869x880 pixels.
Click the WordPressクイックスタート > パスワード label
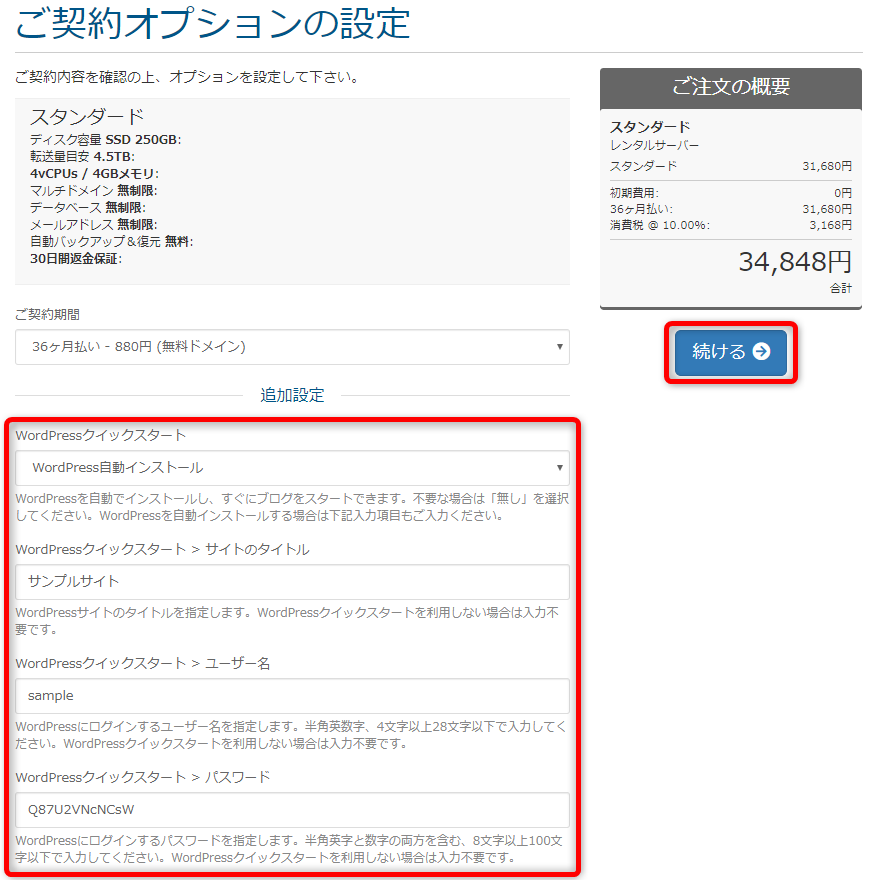[x=143, y=777]
